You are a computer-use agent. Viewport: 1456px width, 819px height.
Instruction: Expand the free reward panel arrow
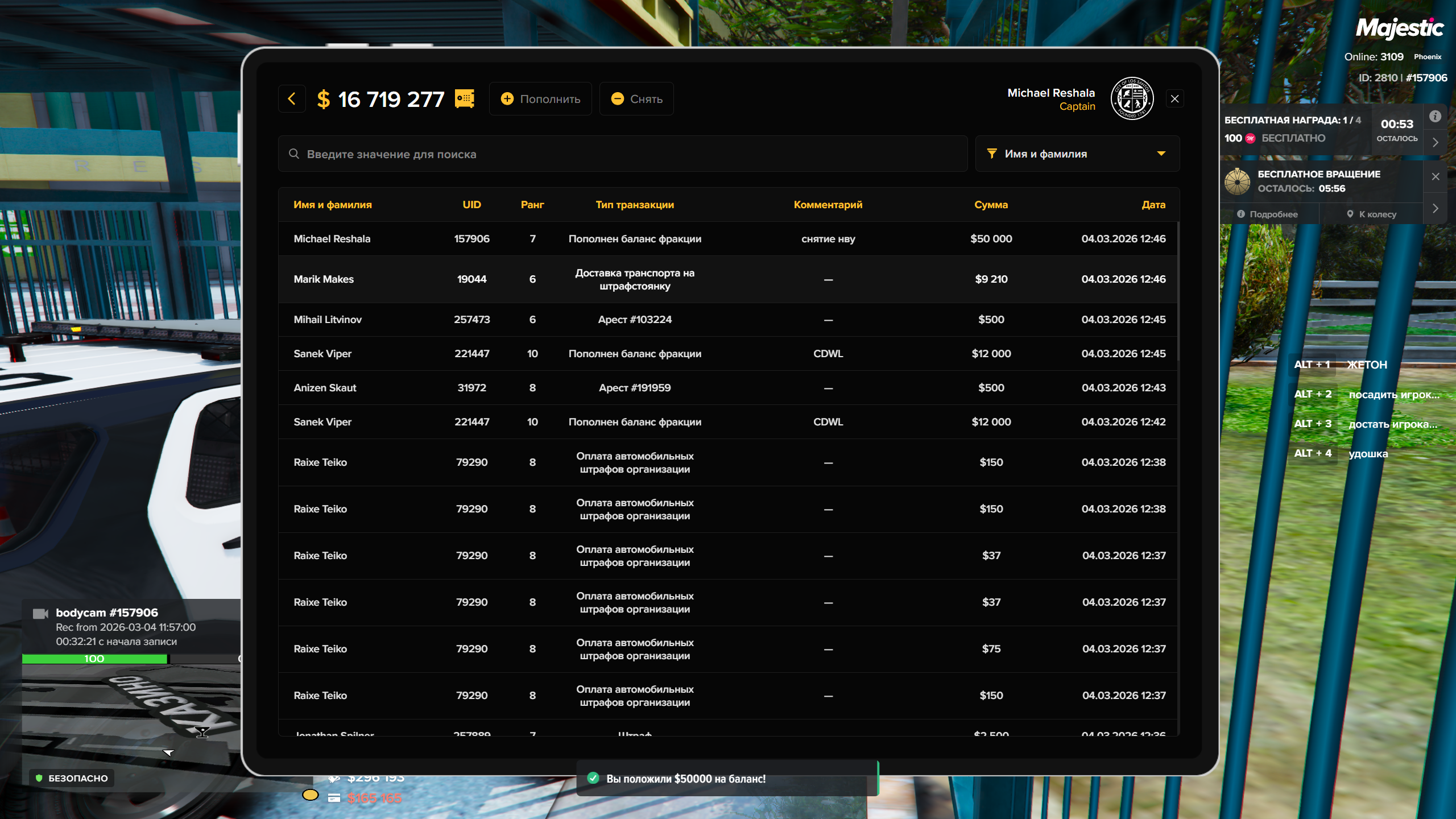coord(1436,143)
